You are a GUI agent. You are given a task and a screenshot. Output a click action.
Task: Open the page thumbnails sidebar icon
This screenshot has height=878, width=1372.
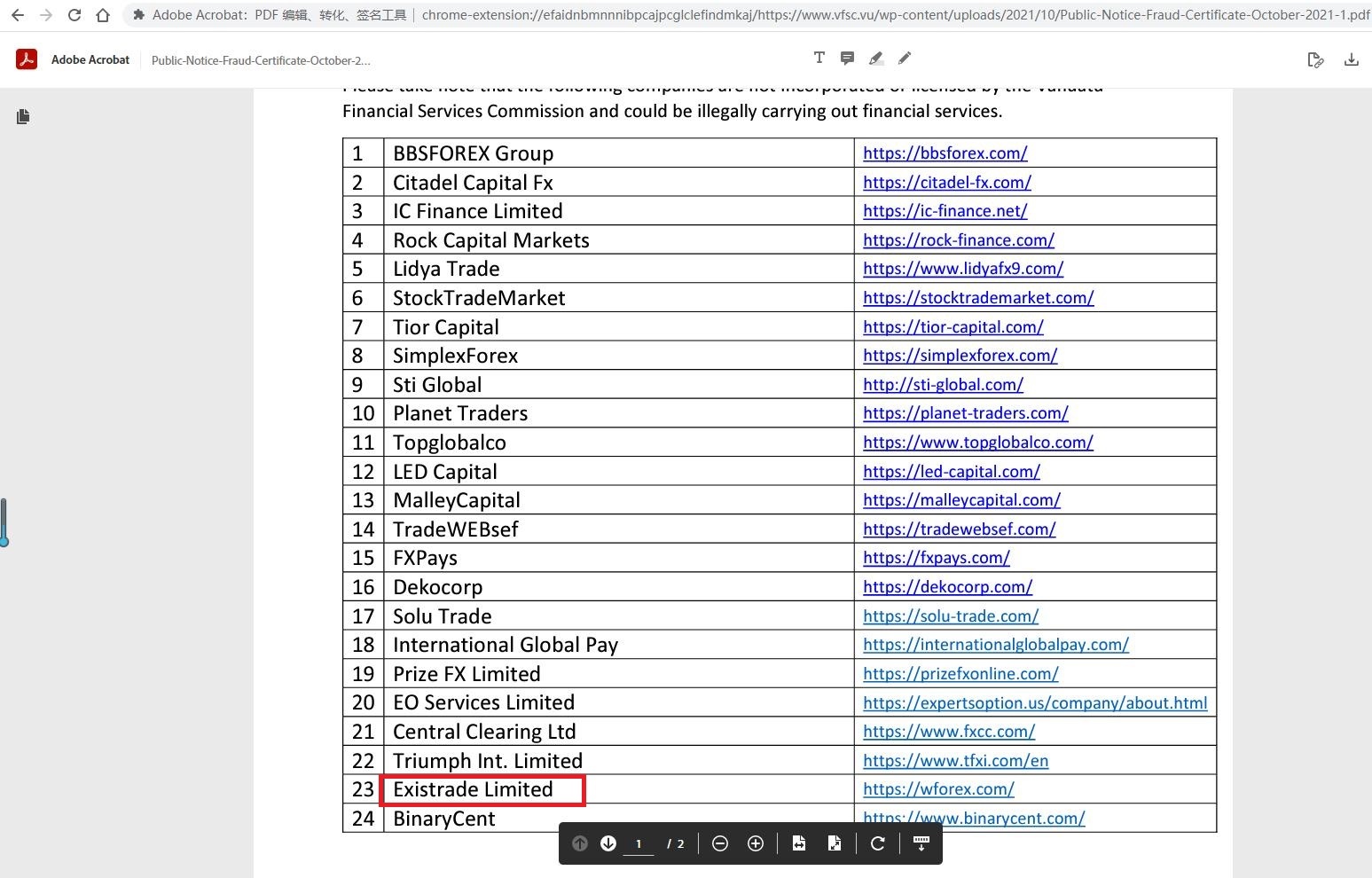[23, 116]
